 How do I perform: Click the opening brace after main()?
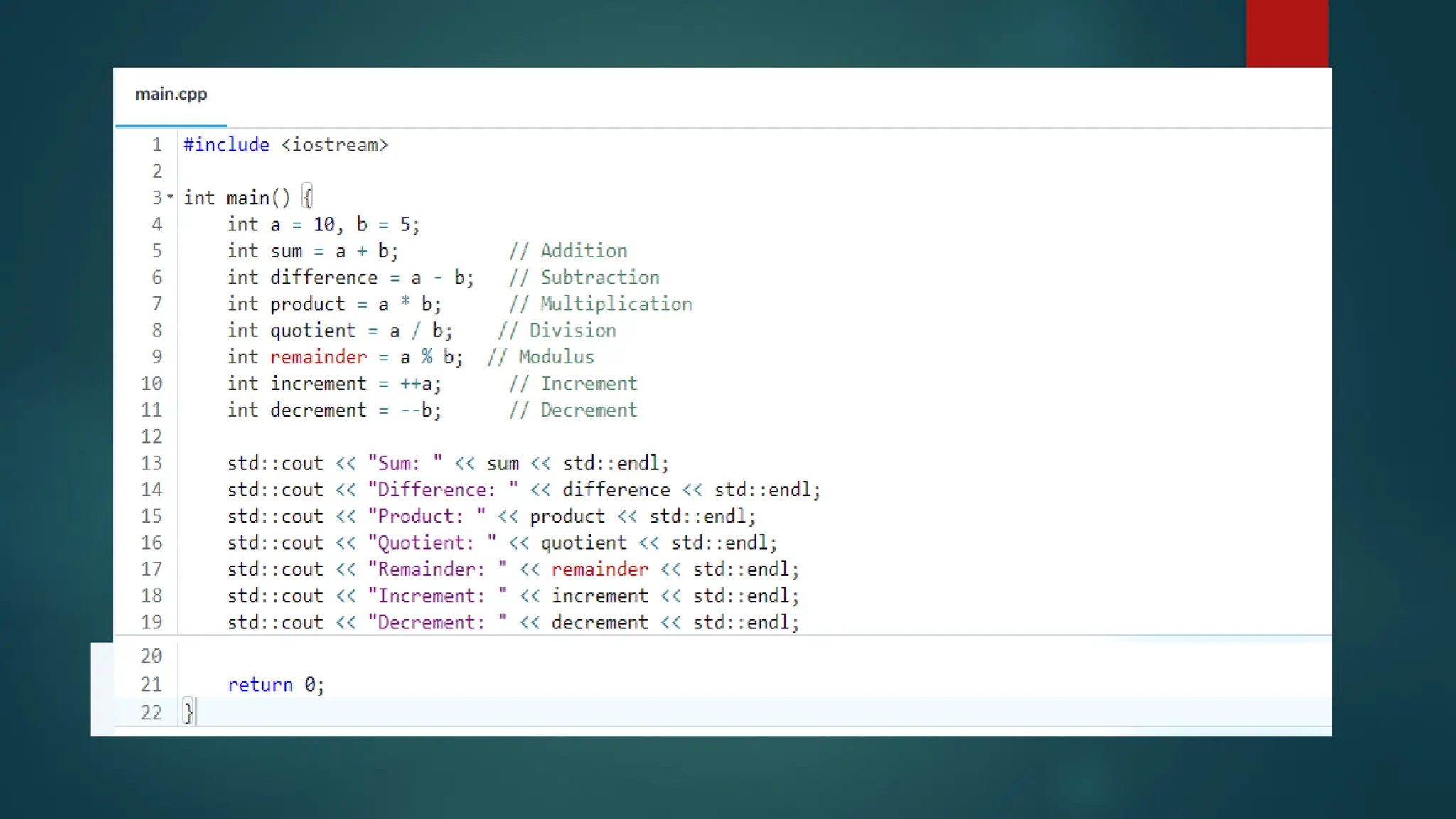307,197
